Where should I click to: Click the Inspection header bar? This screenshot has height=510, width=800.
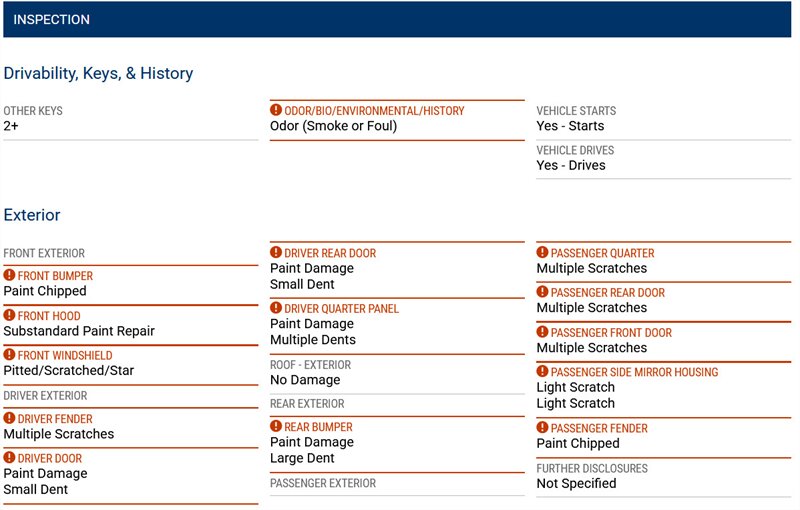click(x=397, y=19)
